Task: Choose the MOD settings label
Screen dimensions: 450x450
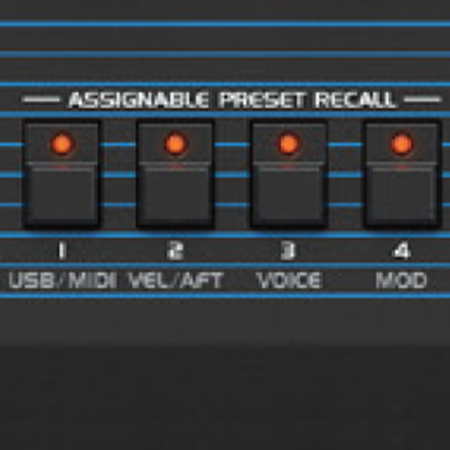Action: [401, 281]
